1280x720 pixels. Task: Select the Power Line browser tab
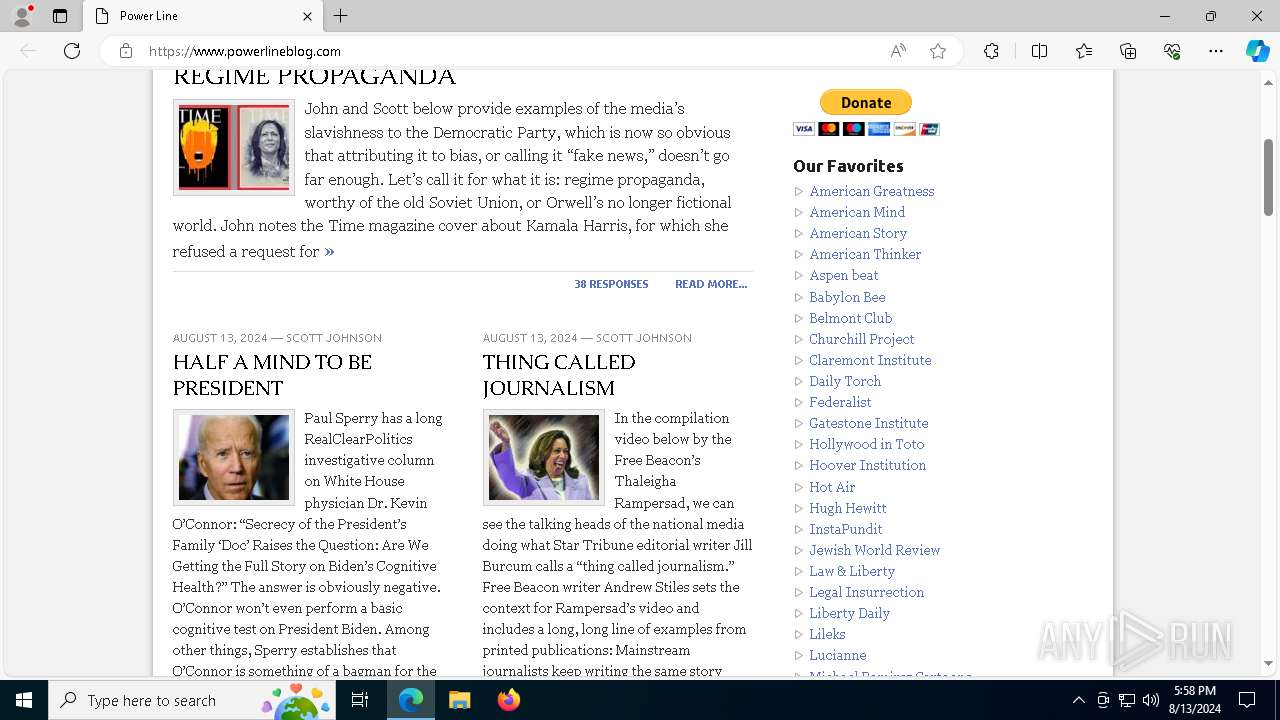click(x=202, y=16)
